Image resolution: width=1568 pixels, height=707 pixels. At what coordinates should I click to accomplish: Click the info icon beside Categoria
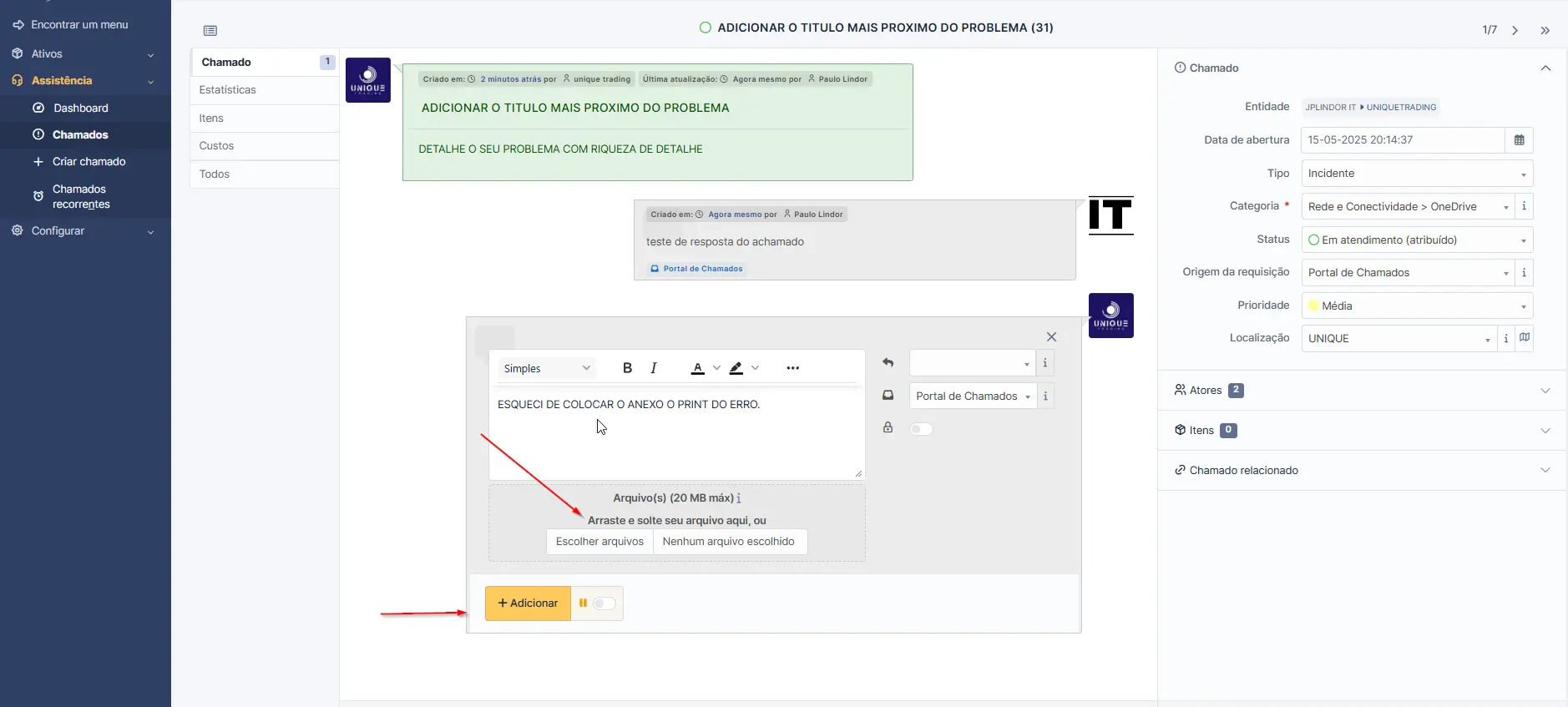tap(1524, 206)
